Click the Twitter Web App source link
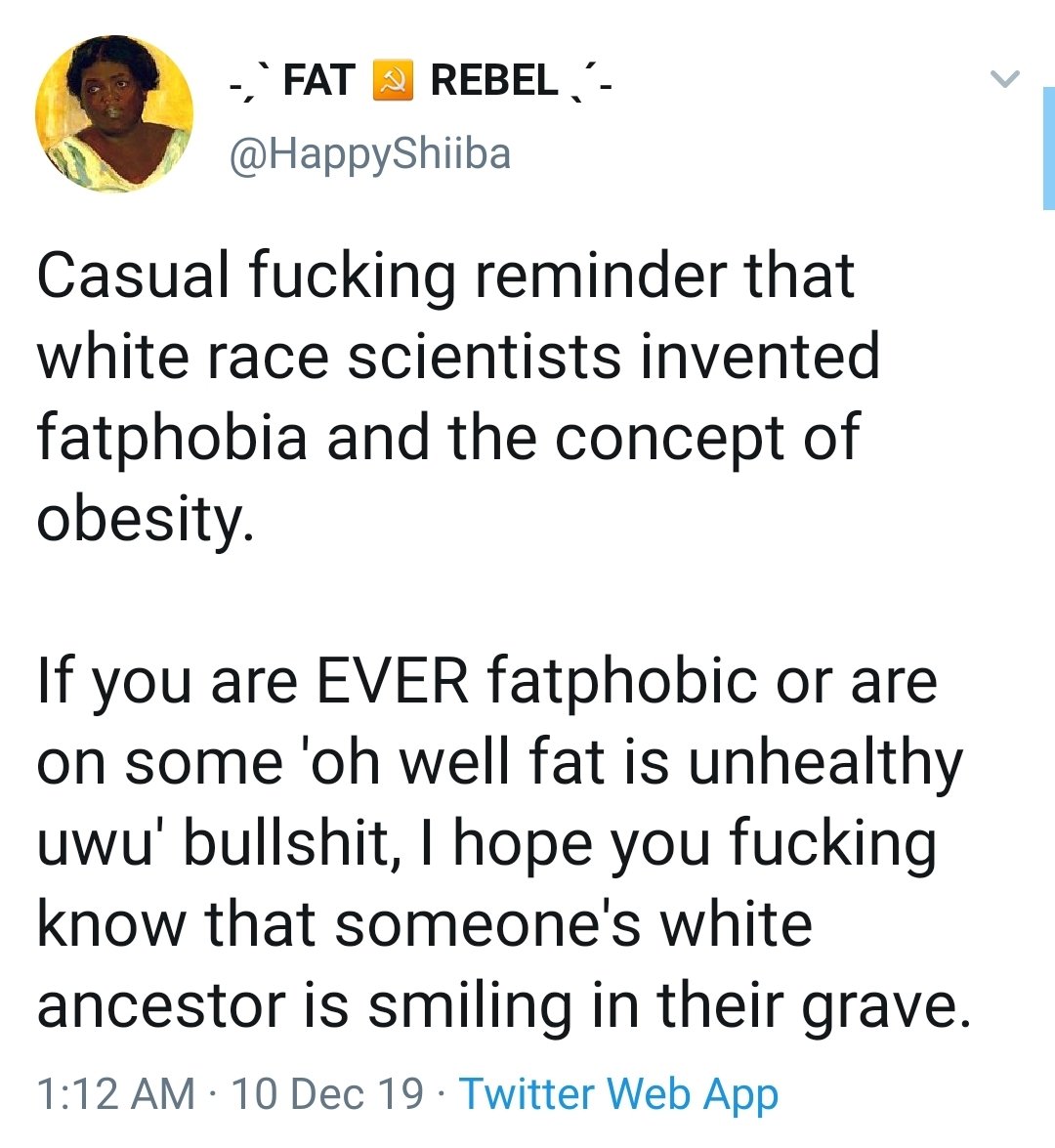 tap(618, 1094)
